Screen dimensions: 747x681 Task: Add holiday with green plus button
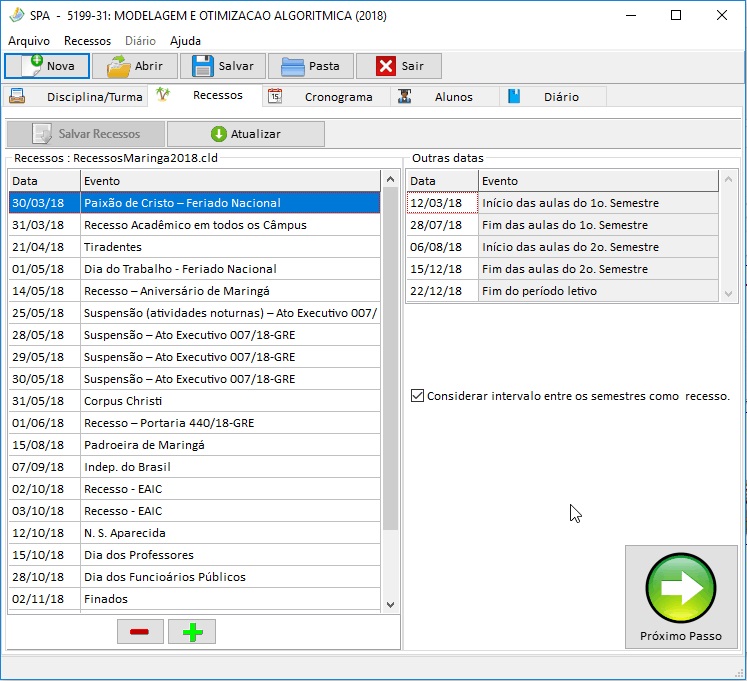(x=192, y=632)
